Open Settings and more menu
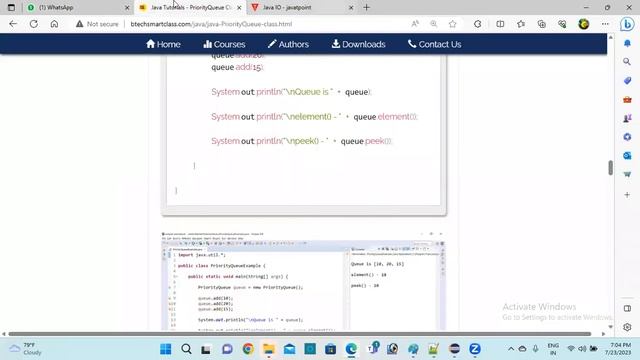The width and height of the screenshot is (640, 360). pyautogui.click(x=605, y=24)
